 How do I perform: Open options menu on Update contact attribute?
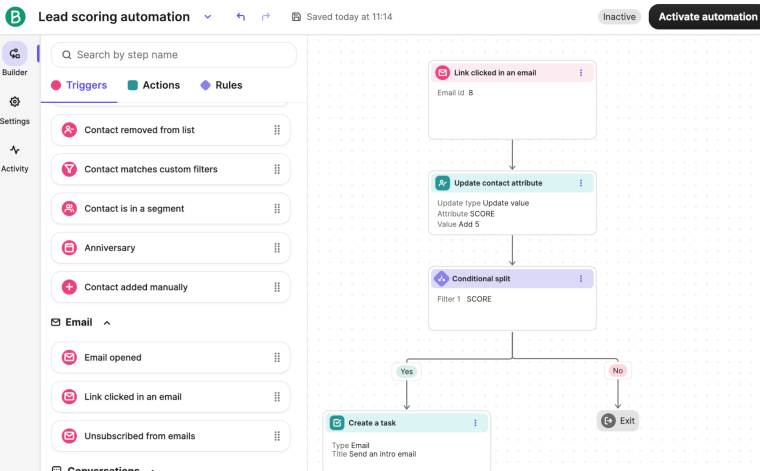pyautogui.click(x=581, y=183)
